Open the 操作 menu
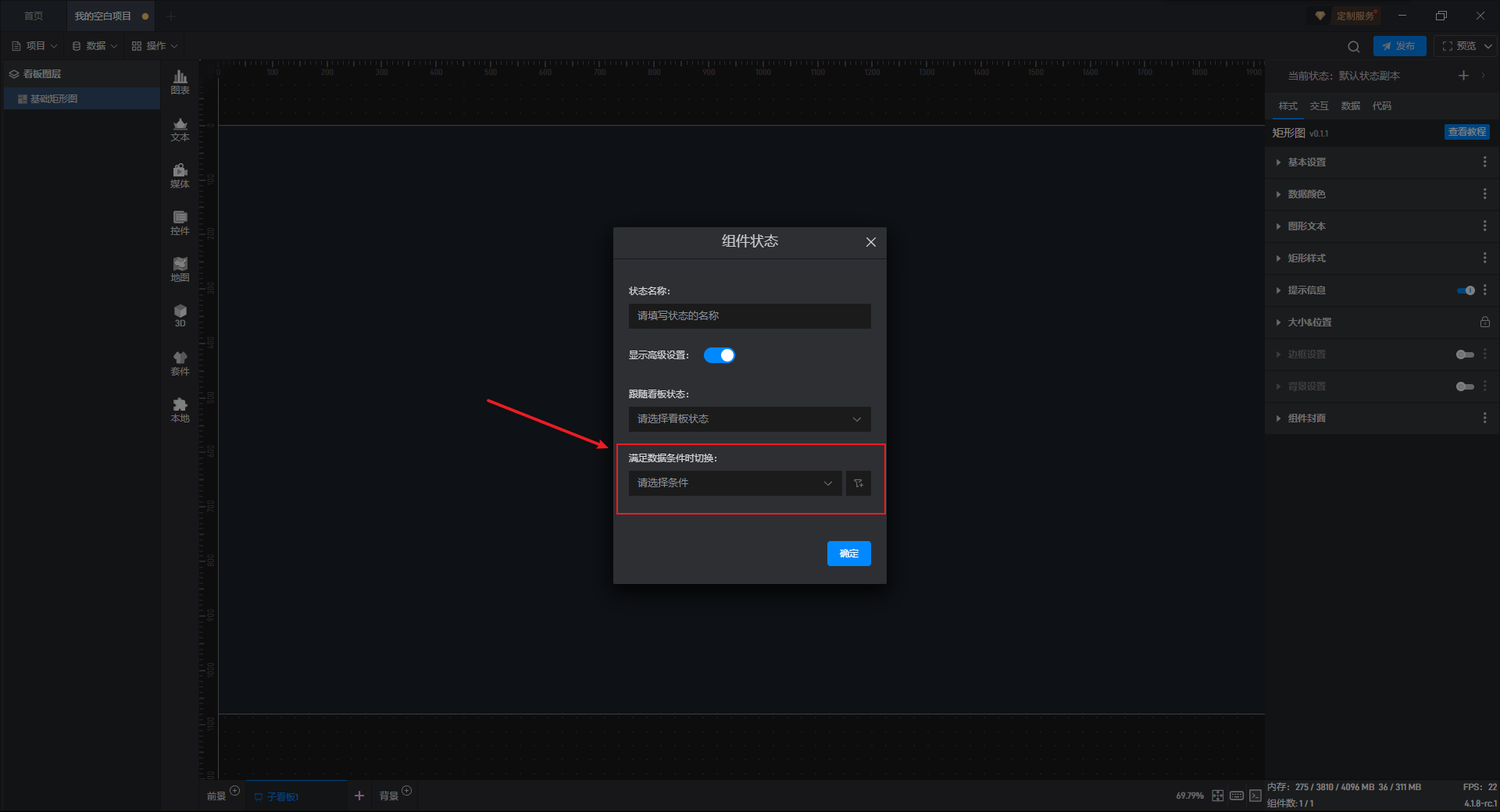The width and height of the screenshot is (1500, 812). coord(155,46)
